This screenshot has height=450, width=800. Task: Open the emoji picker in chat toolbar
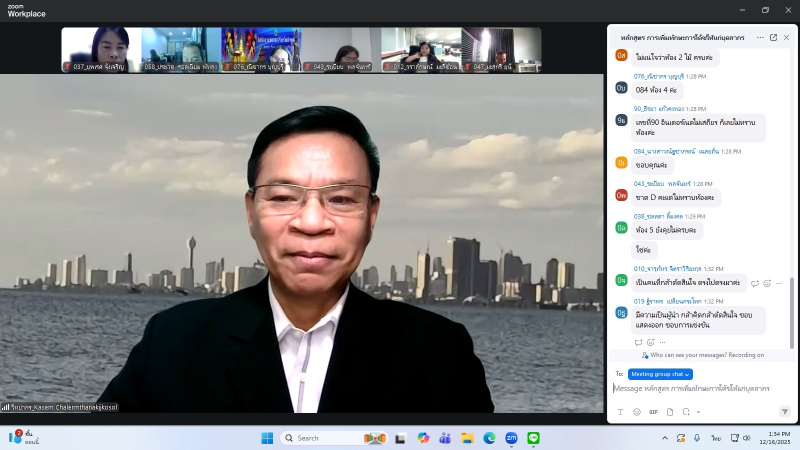pyautogui.click(x=636, y=411)
